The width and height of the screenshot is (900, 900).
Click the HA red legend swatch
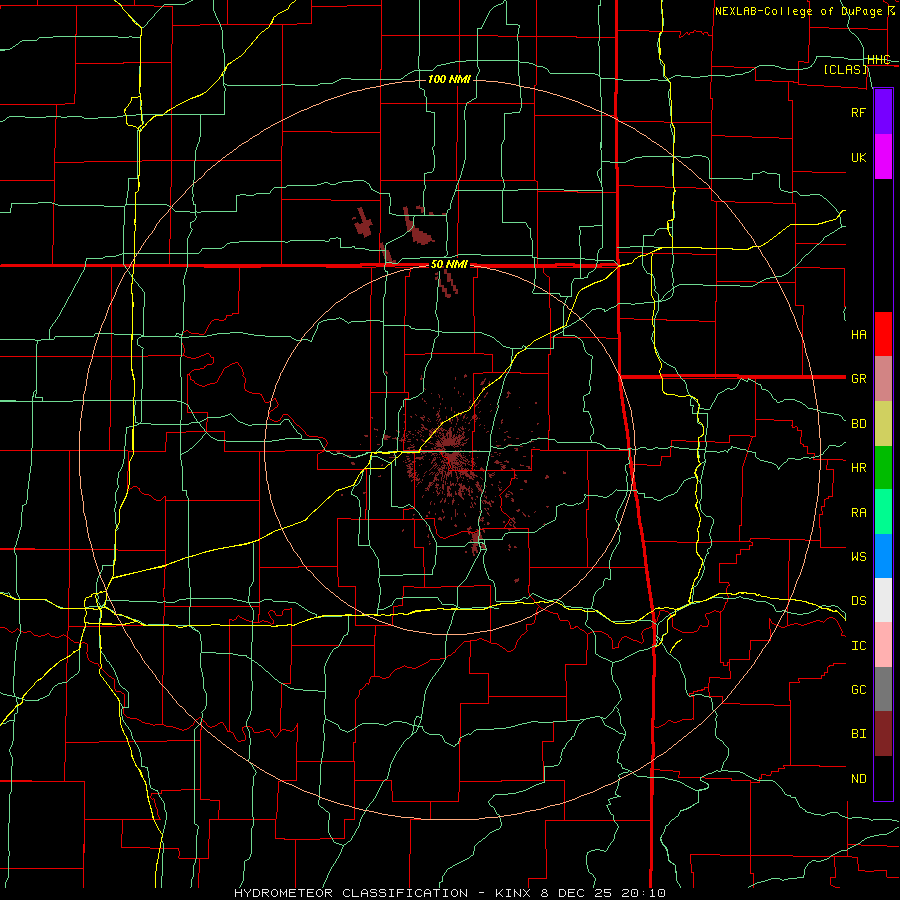pyautogui.click(x=883, y=334)
